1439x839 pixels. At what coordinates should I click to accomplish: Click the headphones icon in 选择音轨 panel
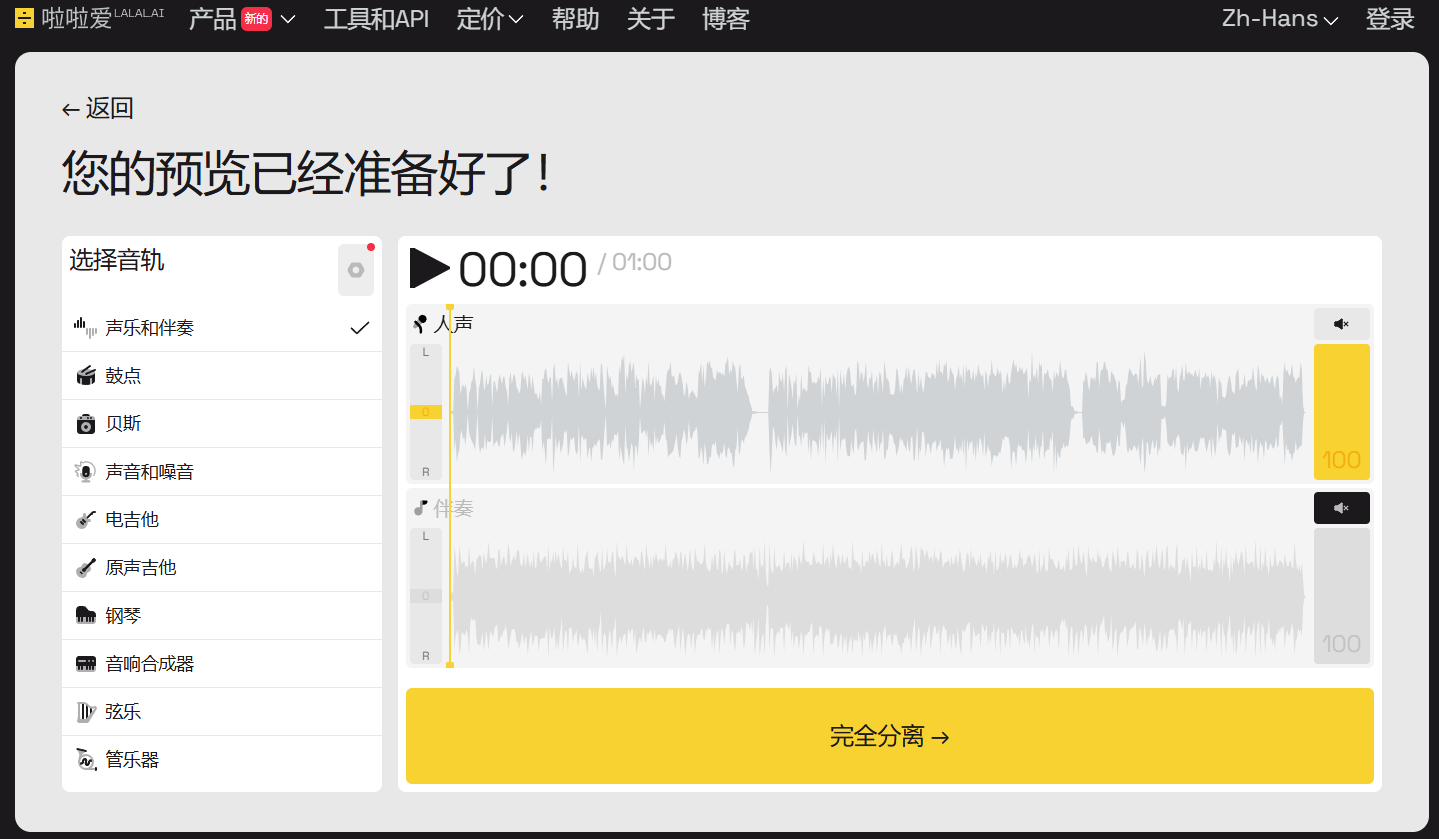(355, 268)
